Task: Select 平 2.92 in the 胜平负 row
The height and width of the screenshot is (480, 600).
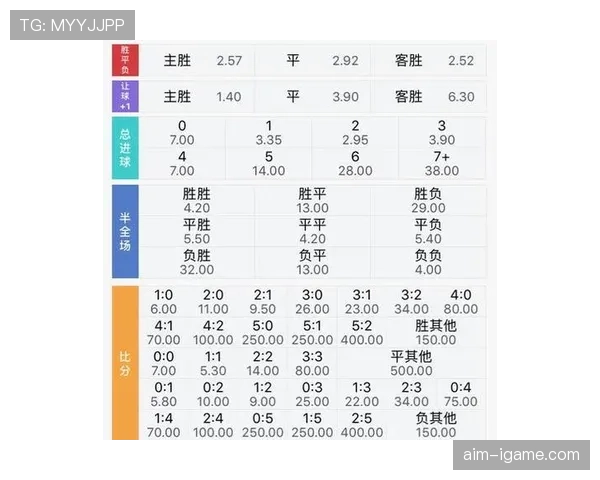Action: (313, 60)
